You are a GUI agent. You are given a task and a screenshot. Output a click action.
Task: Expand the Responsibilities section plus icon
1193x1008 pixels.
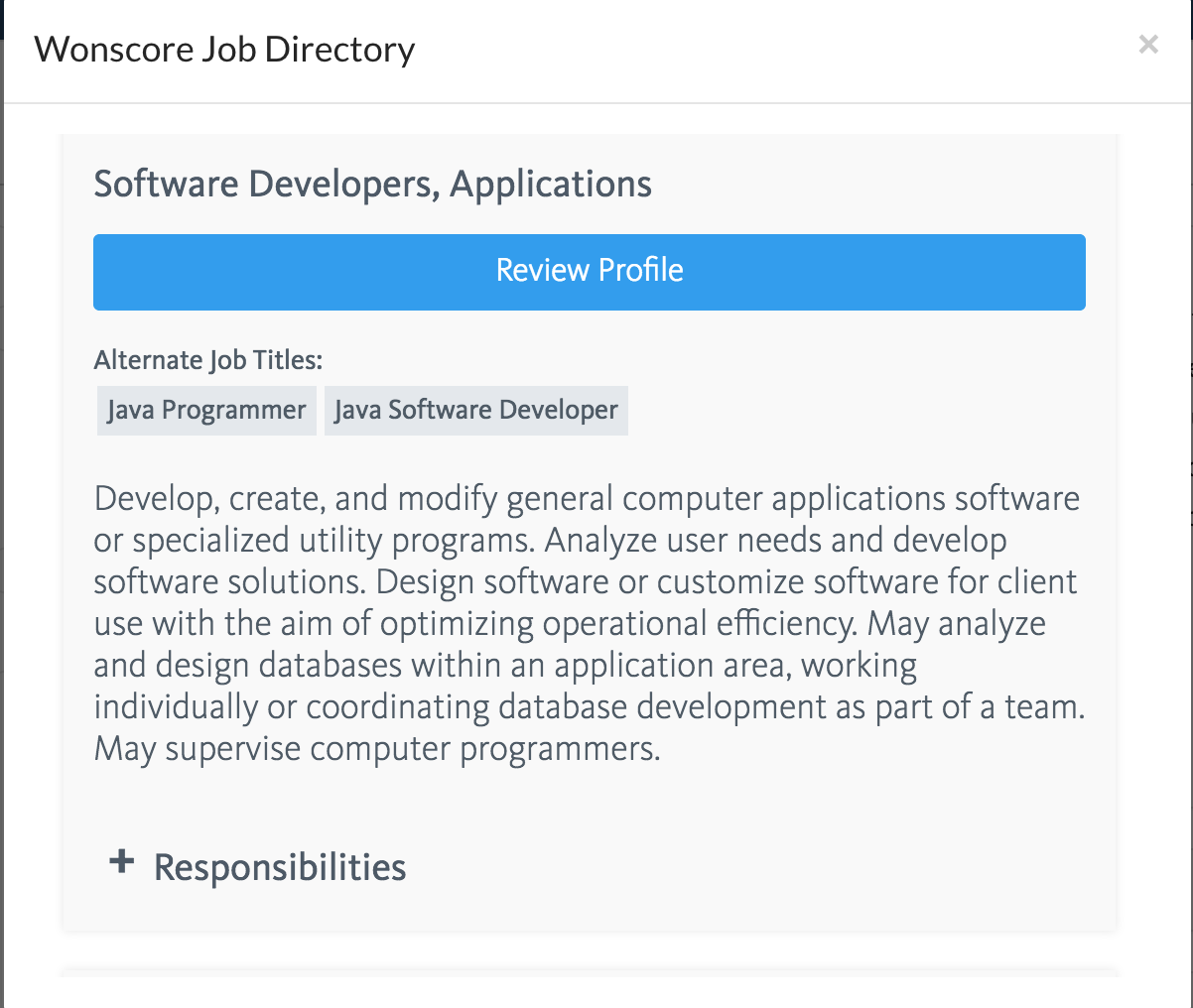(121, 861)
